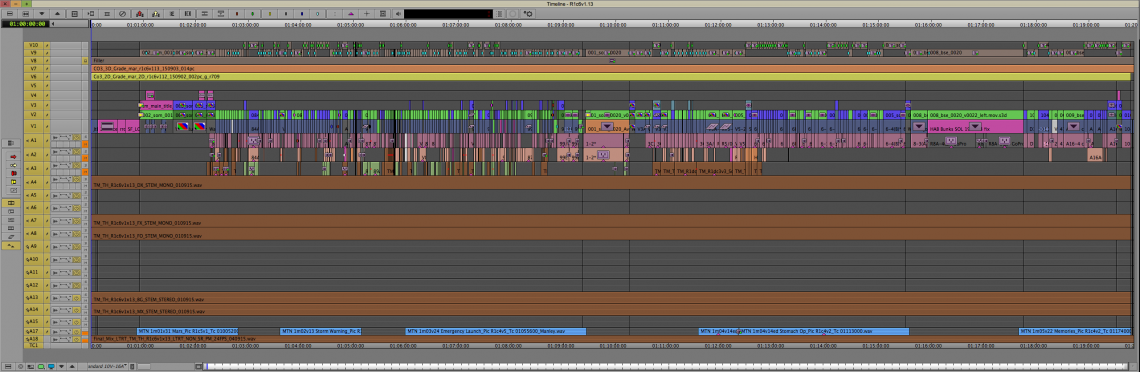1140x372 pixels.
Task: Toggle track selector A4
Action: click(x=33, y=182)
